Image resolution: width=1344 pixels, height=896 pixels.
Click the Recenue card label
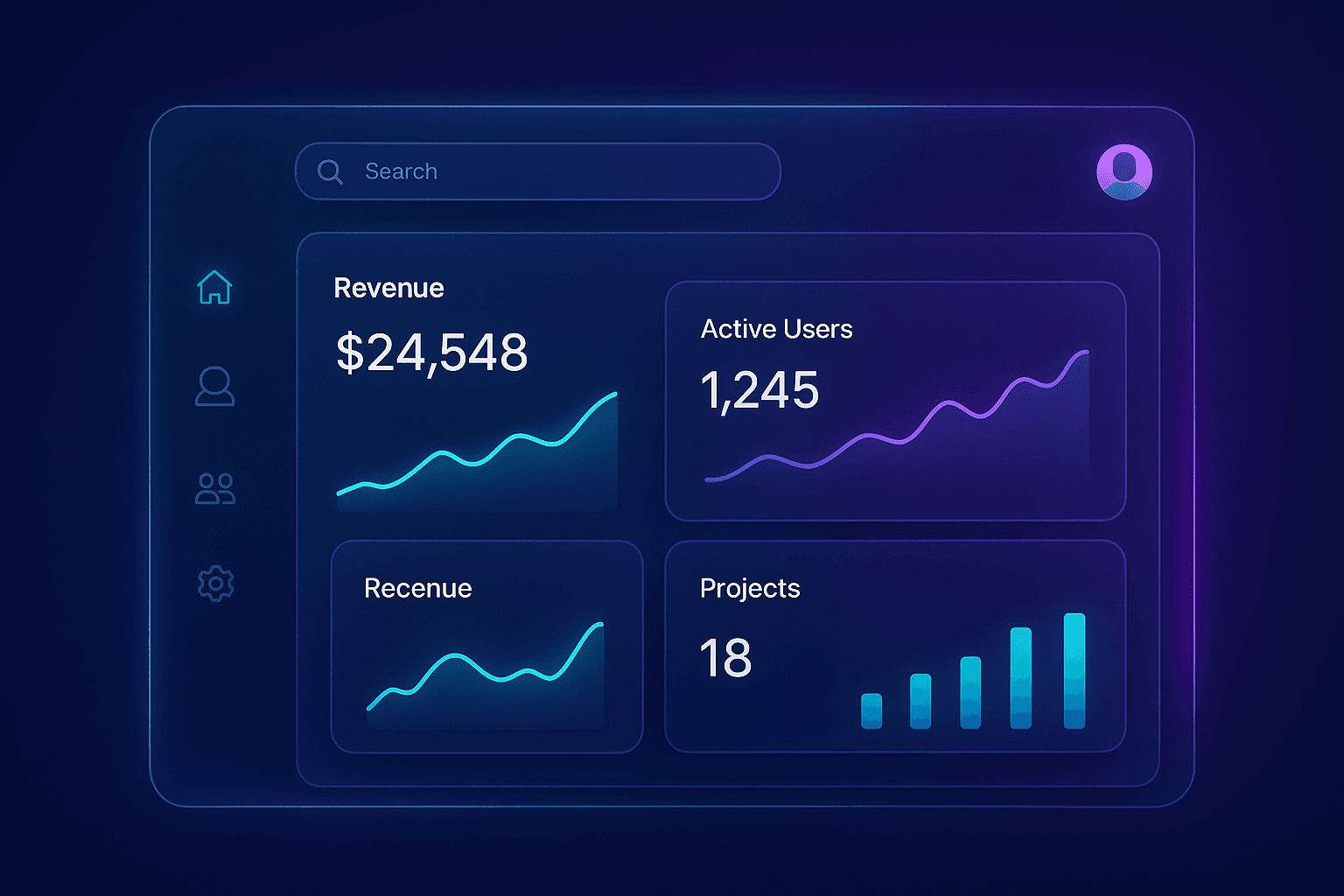point(417,588)
